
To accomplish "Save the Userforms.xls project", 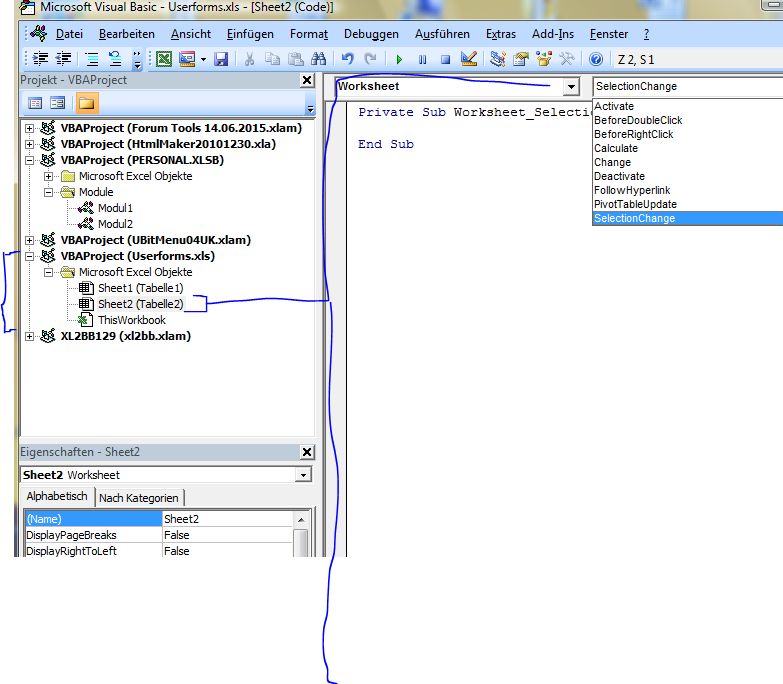I will (221, 59).
